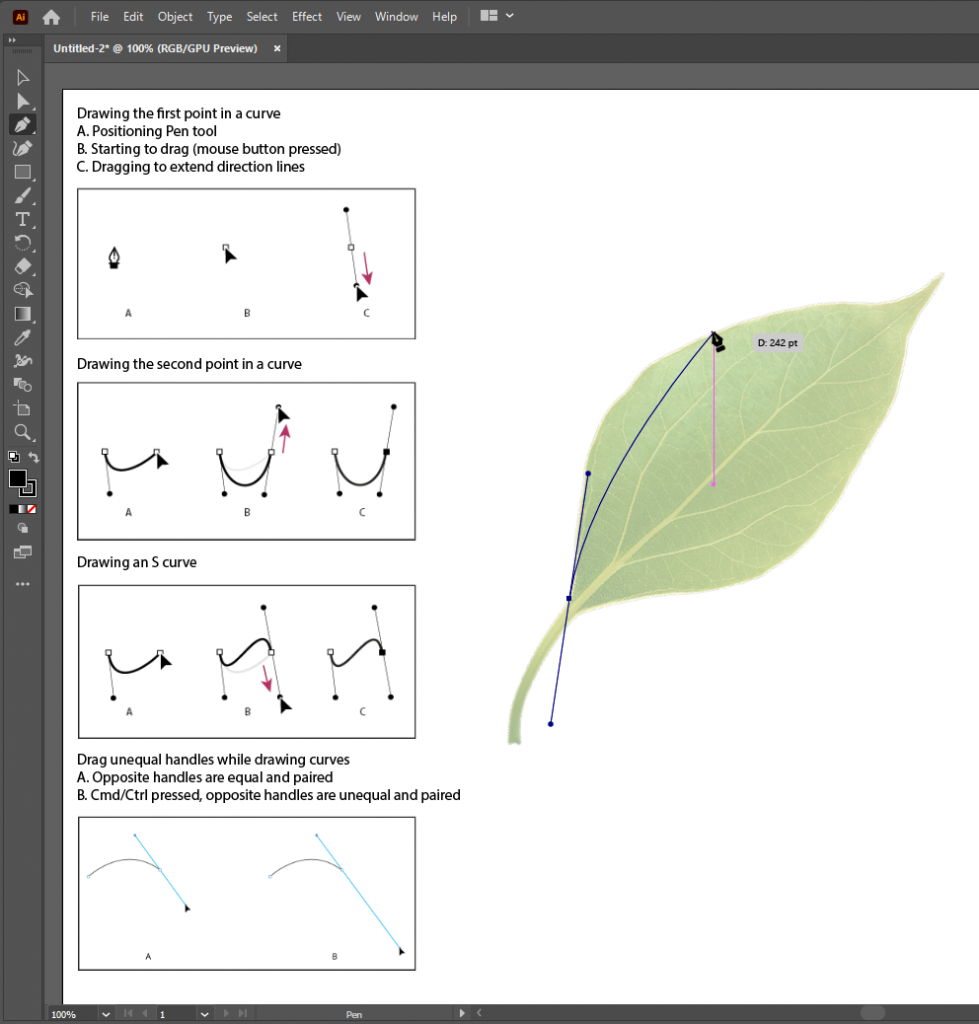Select the Pen tool in toolbar

[23, 125]
